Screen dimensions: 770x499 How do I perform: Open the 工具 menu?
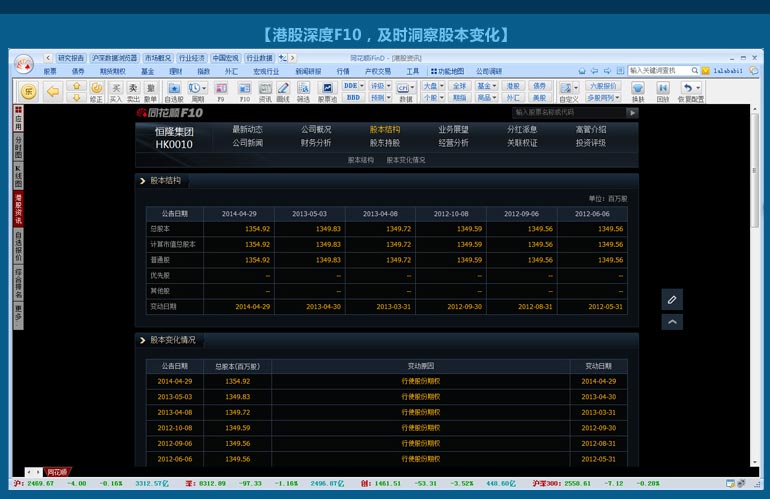point(412,71)
